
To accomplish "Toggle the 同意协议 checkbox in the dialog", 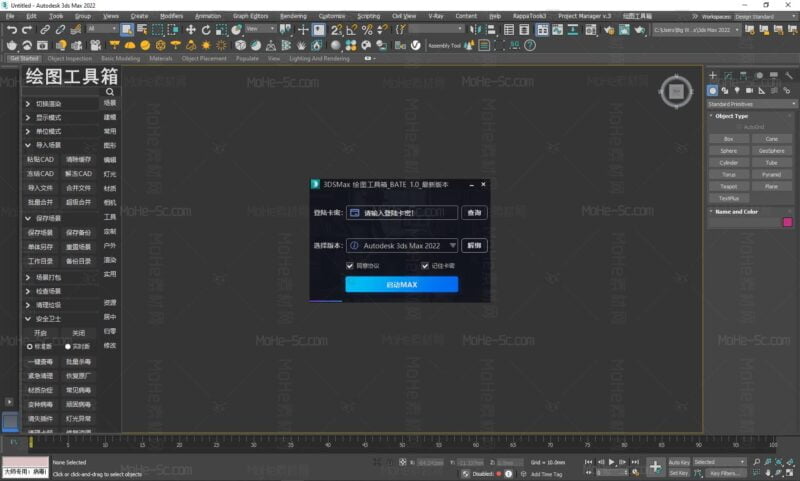I will point(349,266).
